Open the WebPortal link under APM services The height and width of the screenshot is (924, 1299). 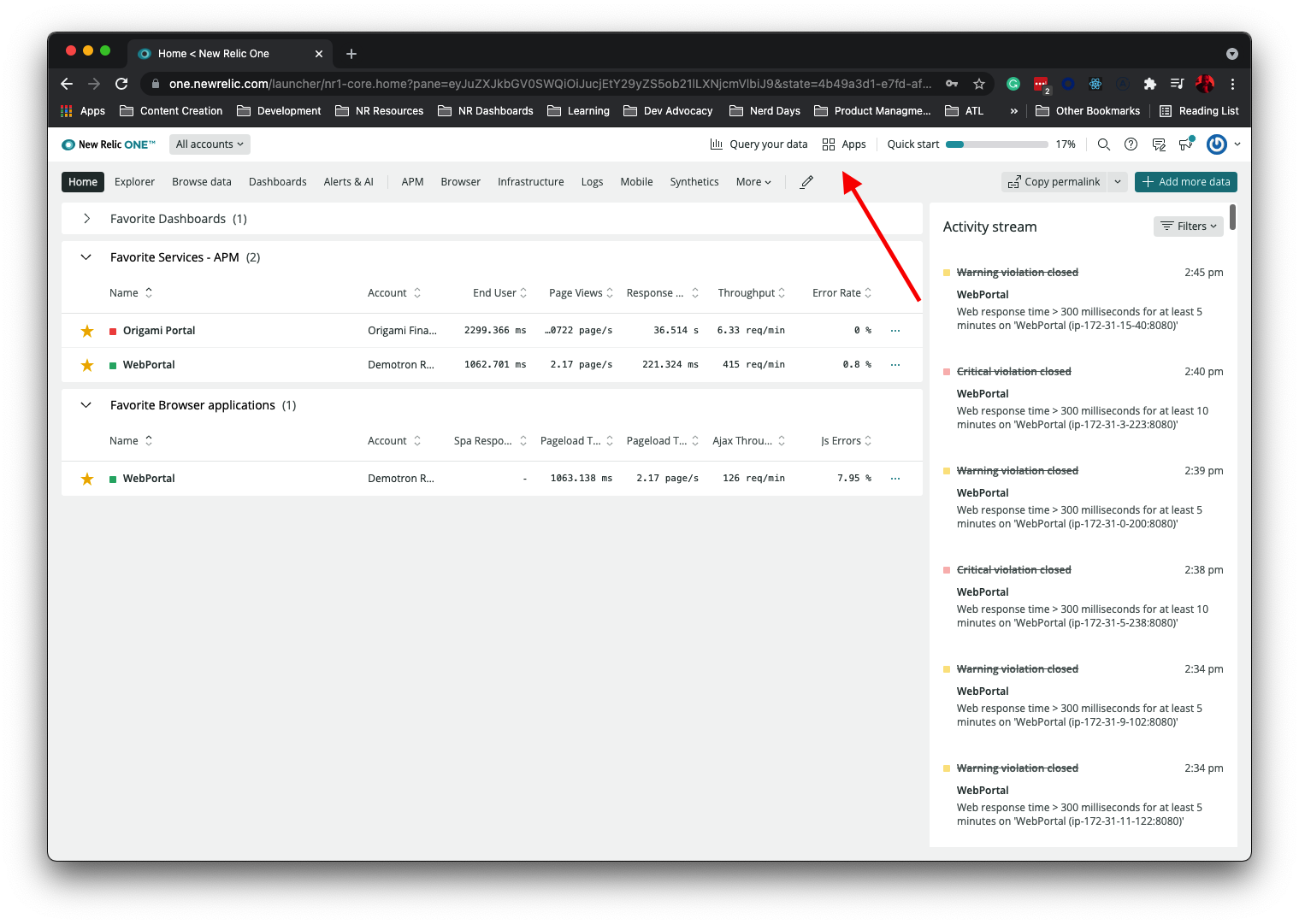(x=149, y=365)
